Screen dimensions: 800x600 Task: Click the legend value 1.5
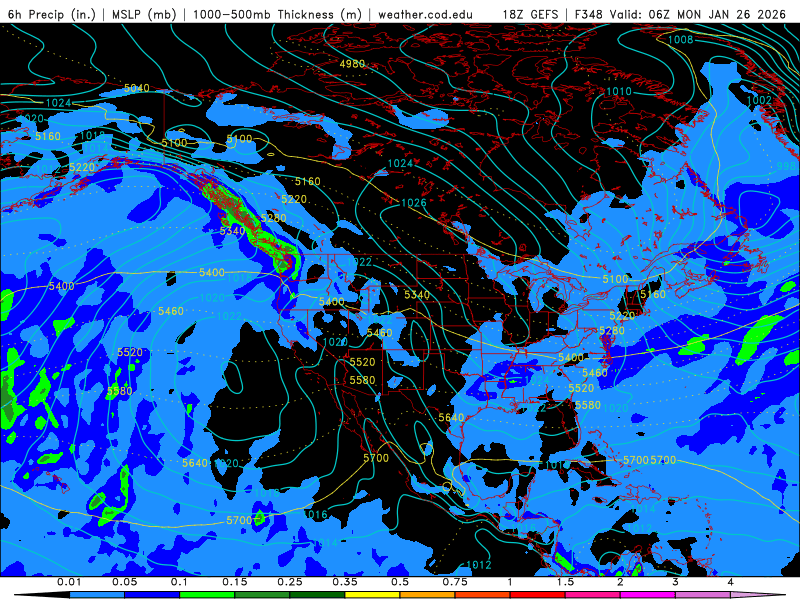565,582
